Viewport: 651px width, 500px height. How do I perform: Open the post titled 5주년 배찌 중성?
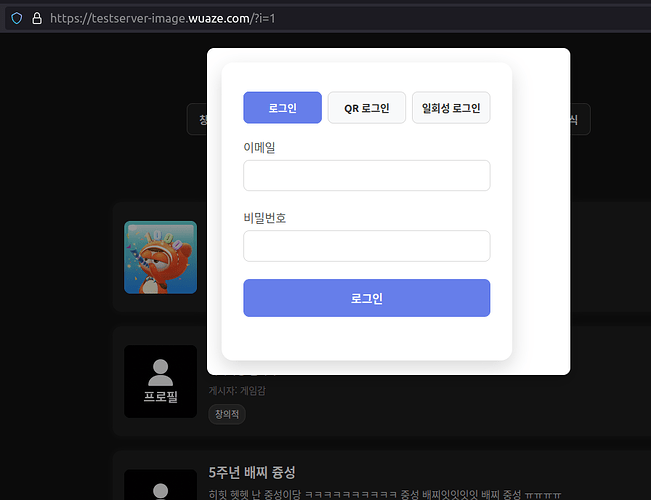[x=252, y=472]
